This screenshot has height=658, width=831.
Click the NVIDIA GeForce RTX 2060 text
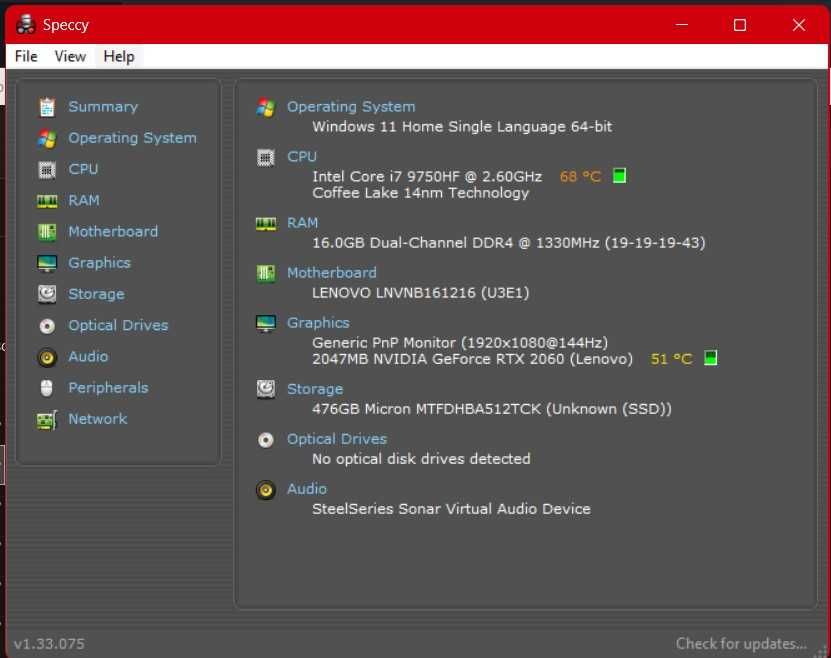pos(472,359)
